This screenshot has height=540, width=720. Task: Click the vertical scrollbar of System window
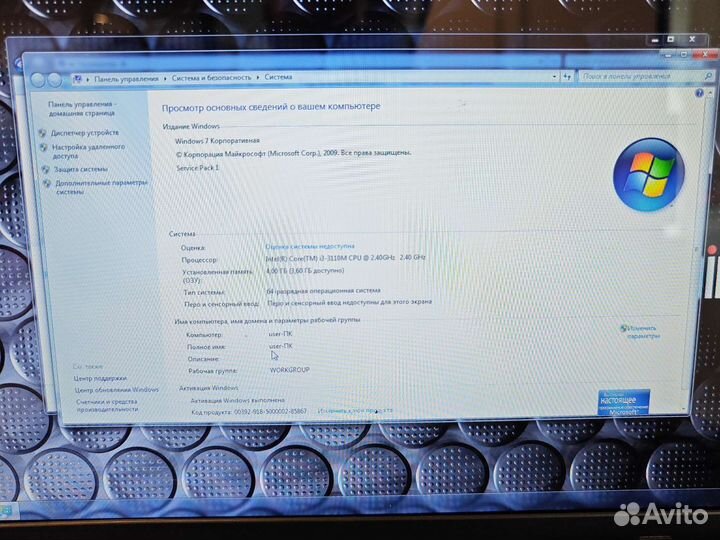[x=697, y=249]
